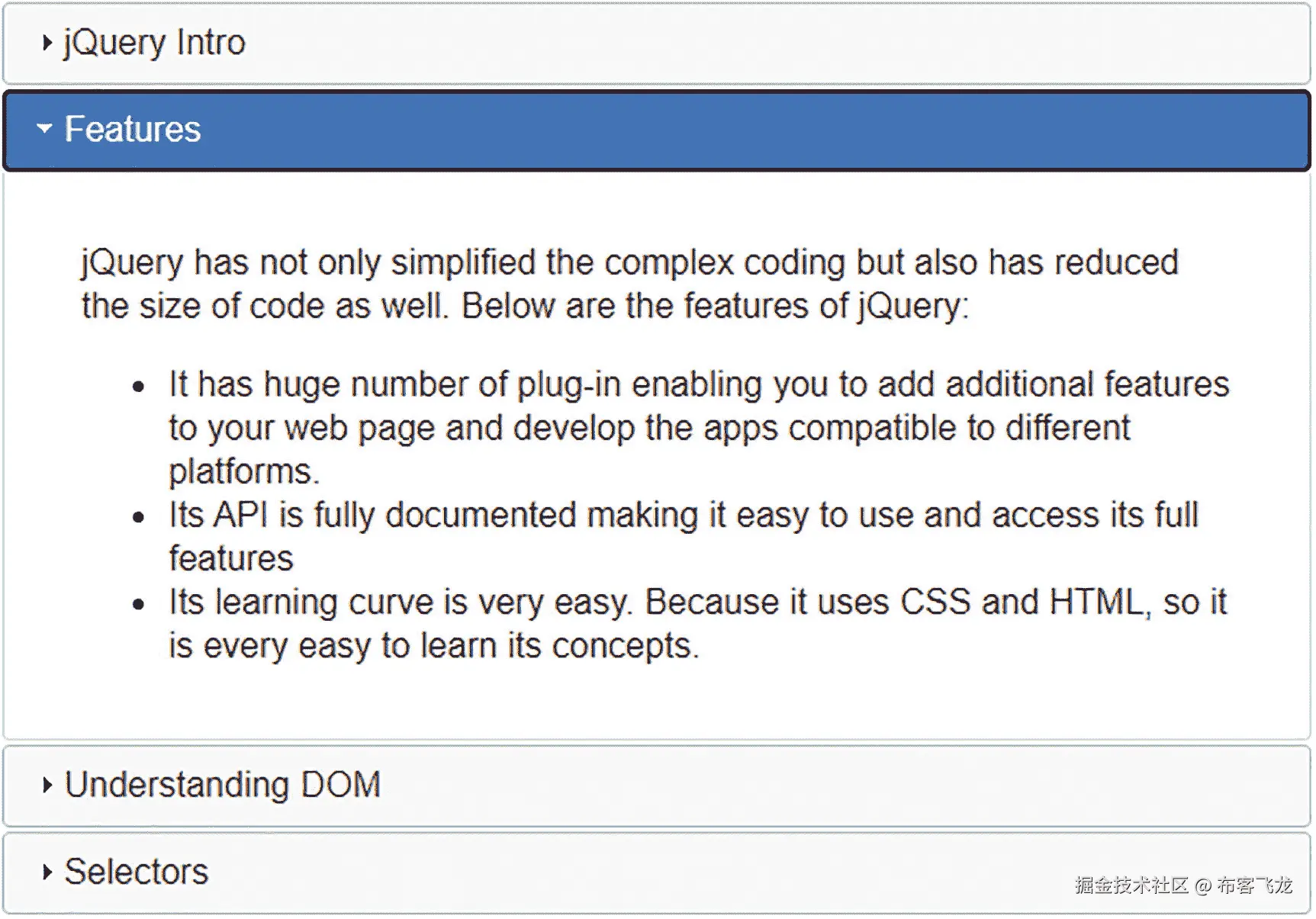Click the Selectors header button

click(134, 870)
